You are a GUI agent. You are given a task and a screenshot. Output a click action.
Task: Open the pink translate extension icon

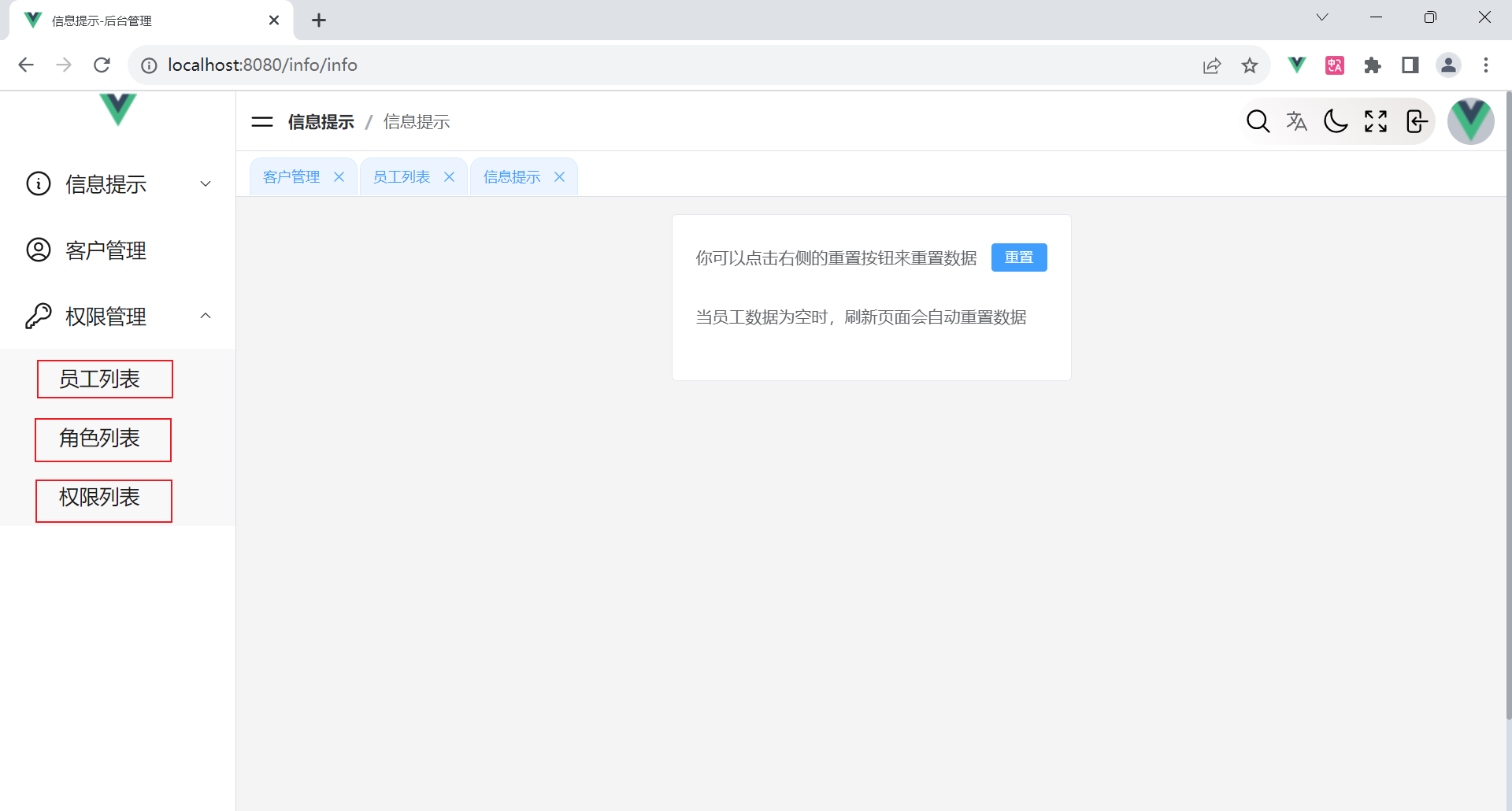click(1335, 65)
